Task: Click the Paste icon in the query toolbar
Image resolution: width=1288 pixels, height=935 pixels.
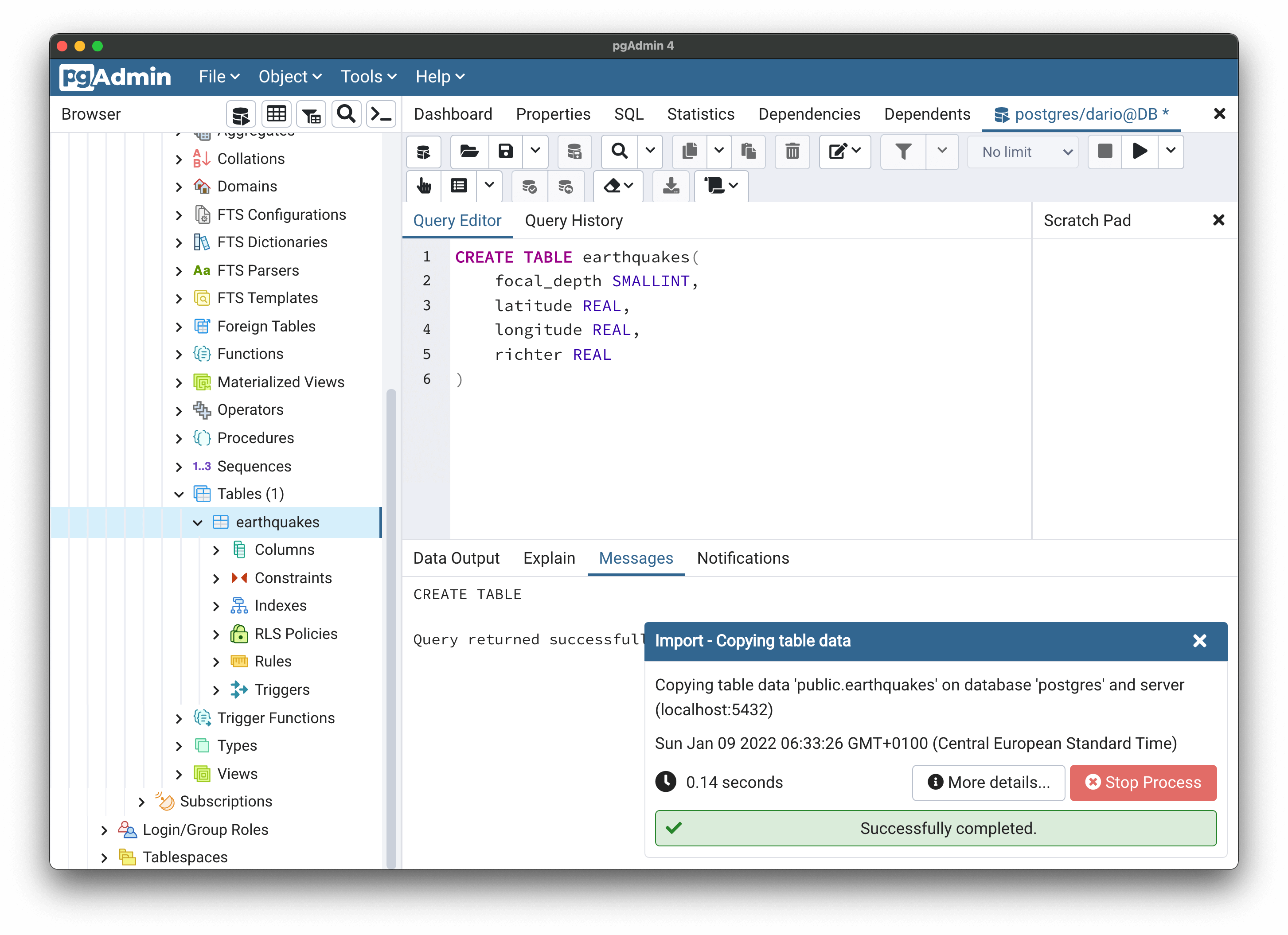Action: pos(749,152)
